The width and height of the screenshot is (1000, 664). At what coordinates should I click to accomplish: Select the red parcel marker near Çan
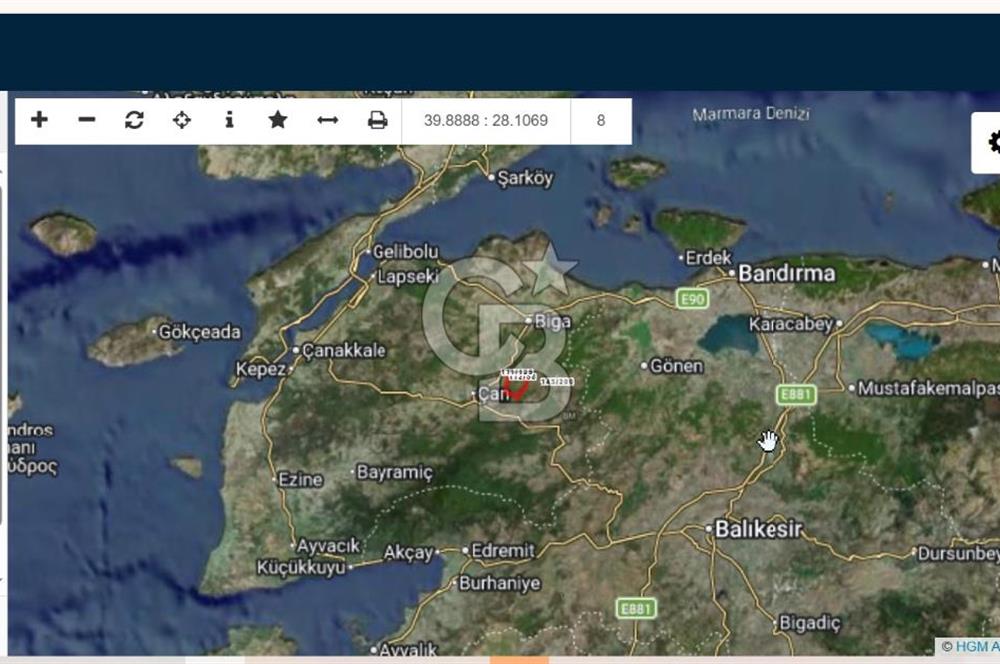(516, 388)
